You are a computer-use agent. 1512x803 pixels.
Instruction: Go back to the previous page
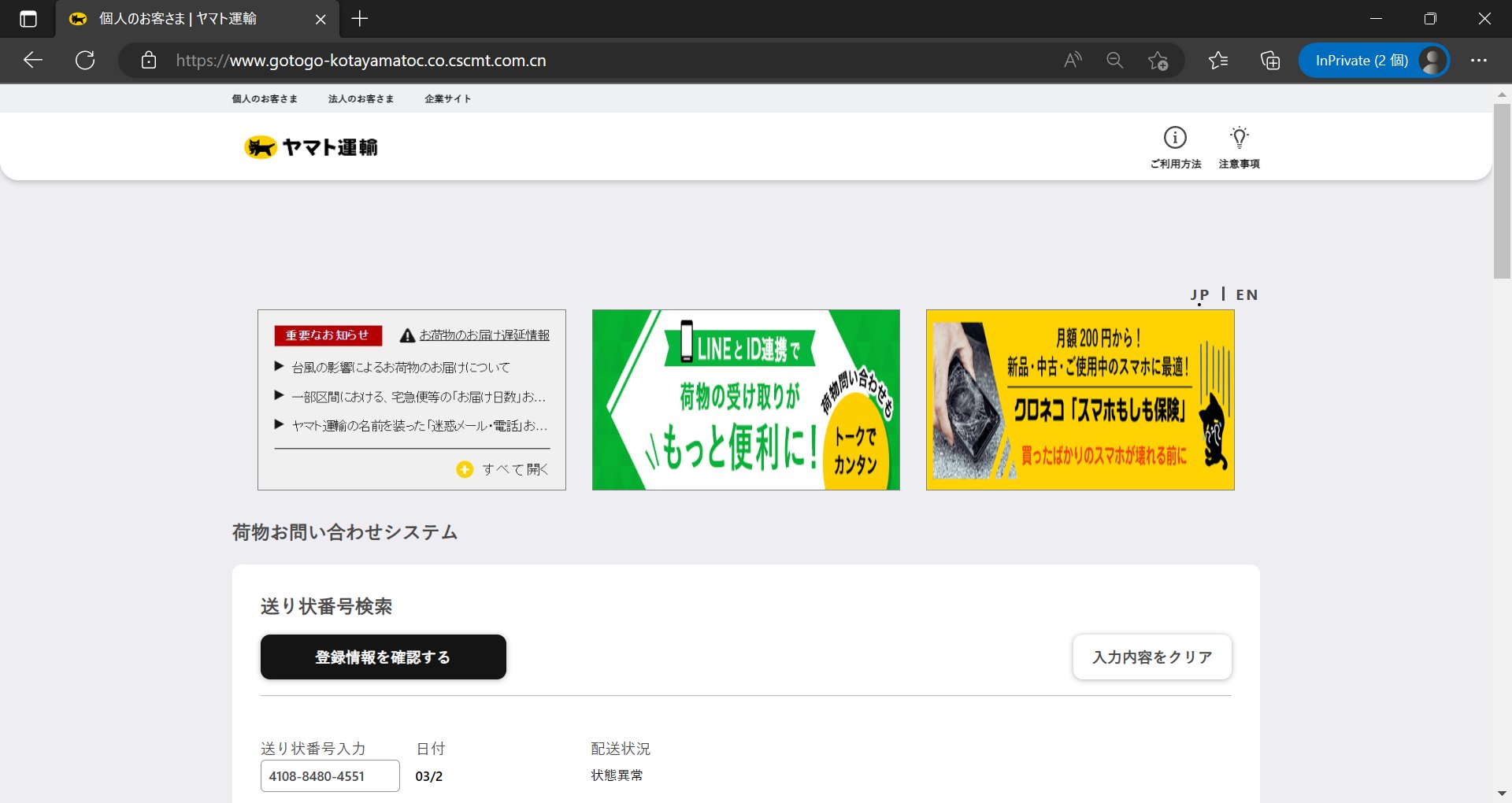click(x=33, y=61)
